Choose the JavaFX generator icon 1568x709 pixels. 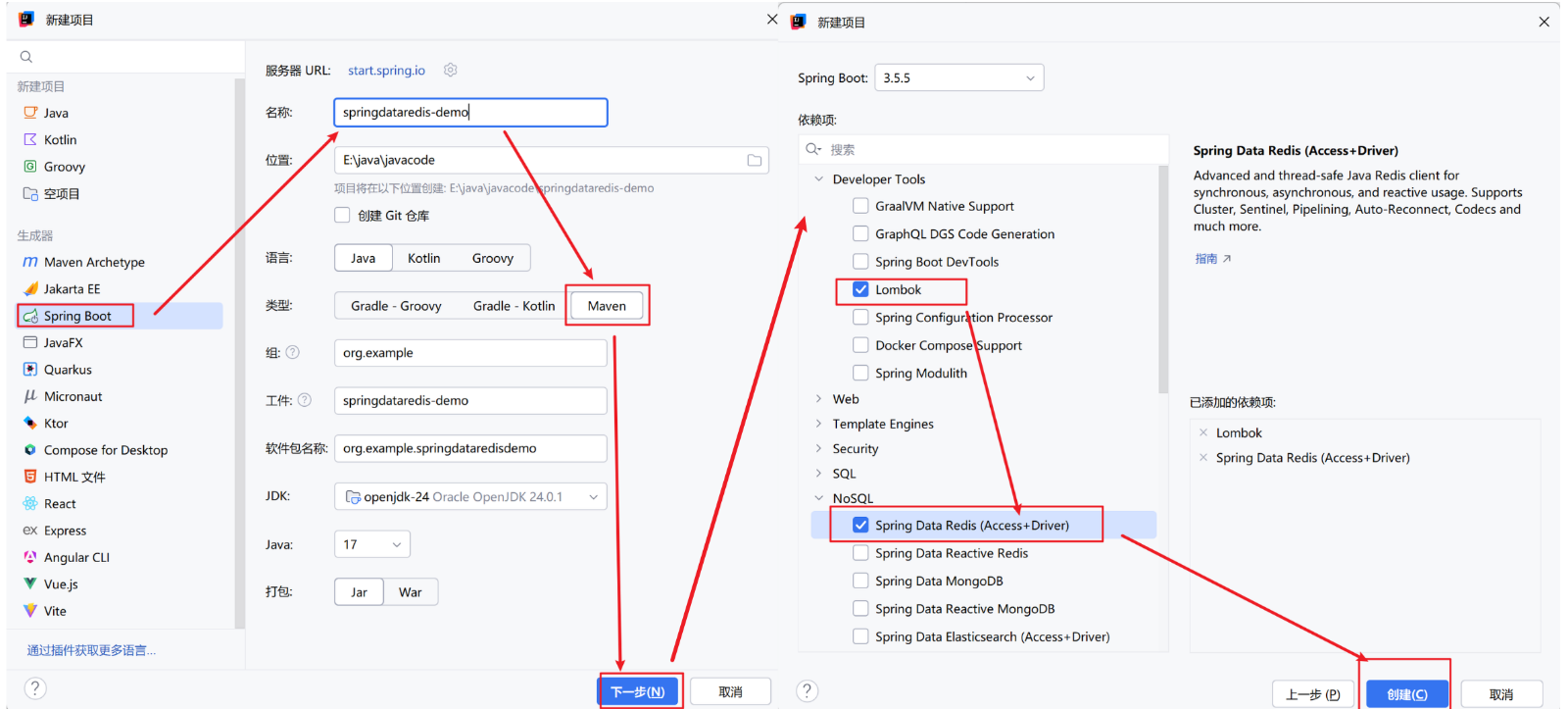(30, 342)
